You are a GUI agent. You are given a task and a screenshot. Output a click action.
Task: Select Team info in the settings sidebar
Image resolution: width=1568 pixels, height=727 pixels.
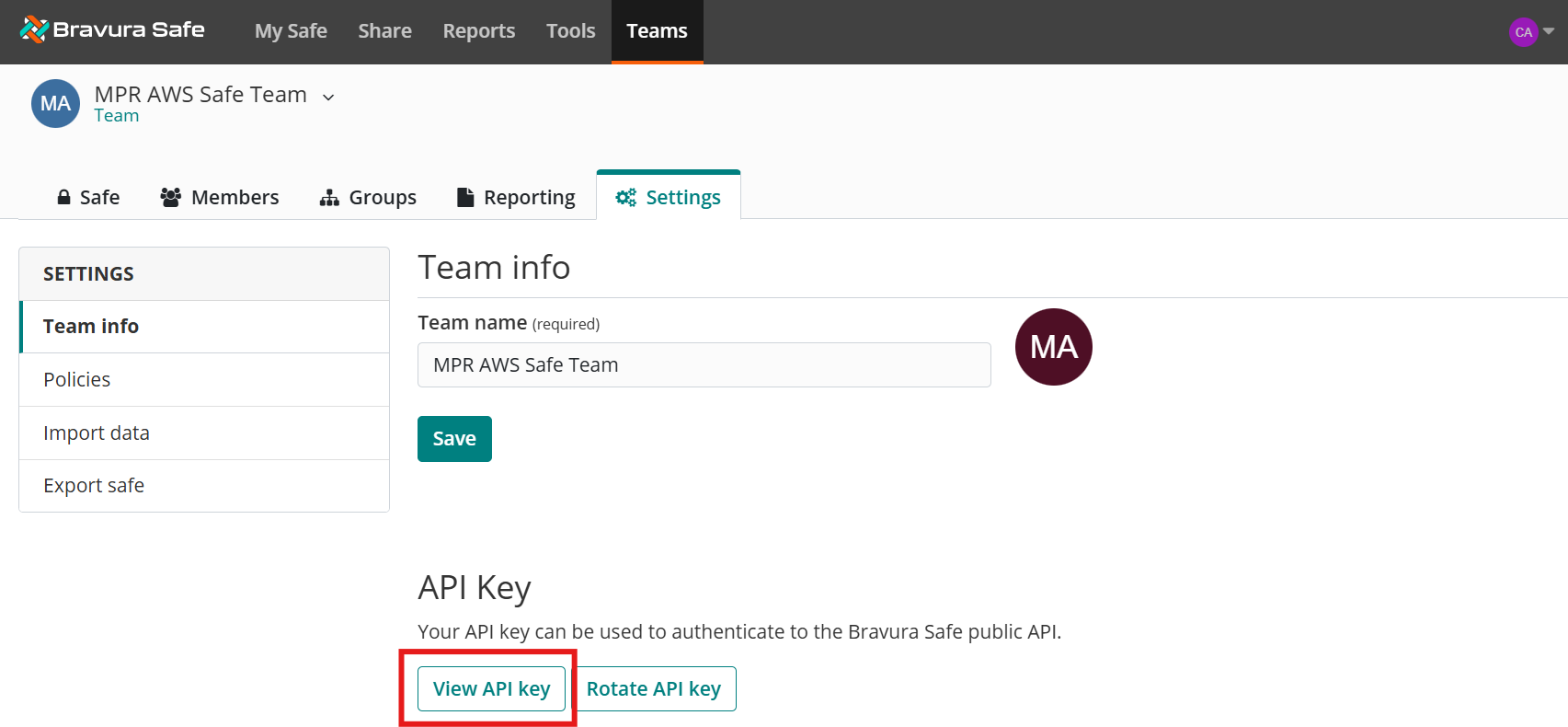[x=204, y=327]
